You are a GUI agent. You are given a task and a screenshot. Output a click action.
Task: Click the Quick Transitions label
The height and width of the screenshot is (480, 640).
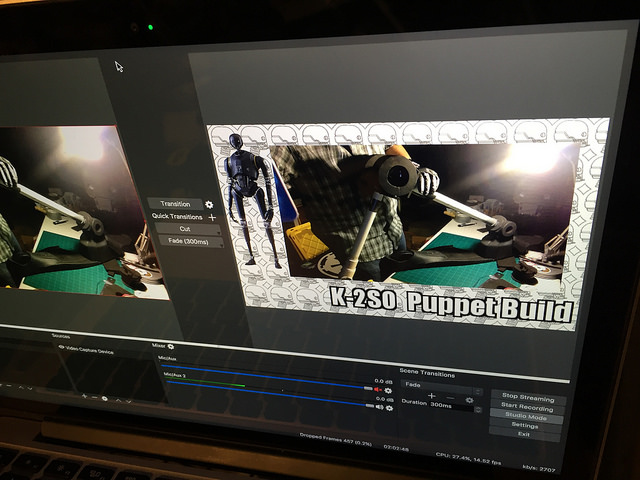tap(177, 216)
